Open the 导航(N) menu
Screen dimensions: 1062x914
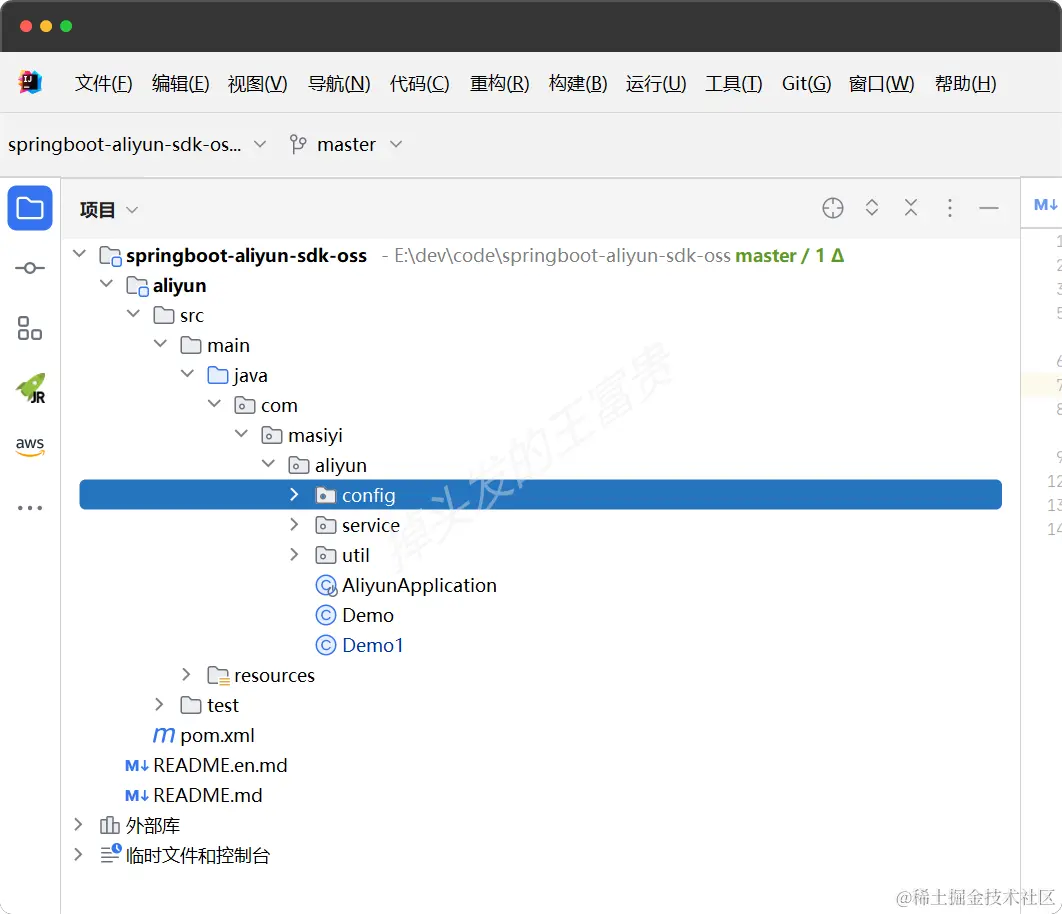pos(339,83)
